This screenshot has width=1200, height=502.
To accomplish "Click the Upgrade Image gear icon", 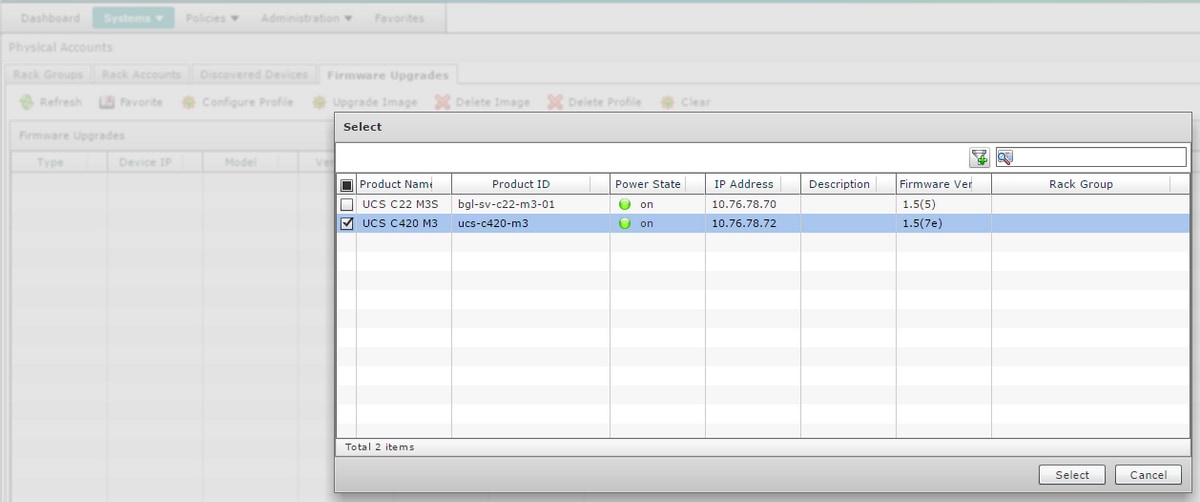I will point(319,102).
